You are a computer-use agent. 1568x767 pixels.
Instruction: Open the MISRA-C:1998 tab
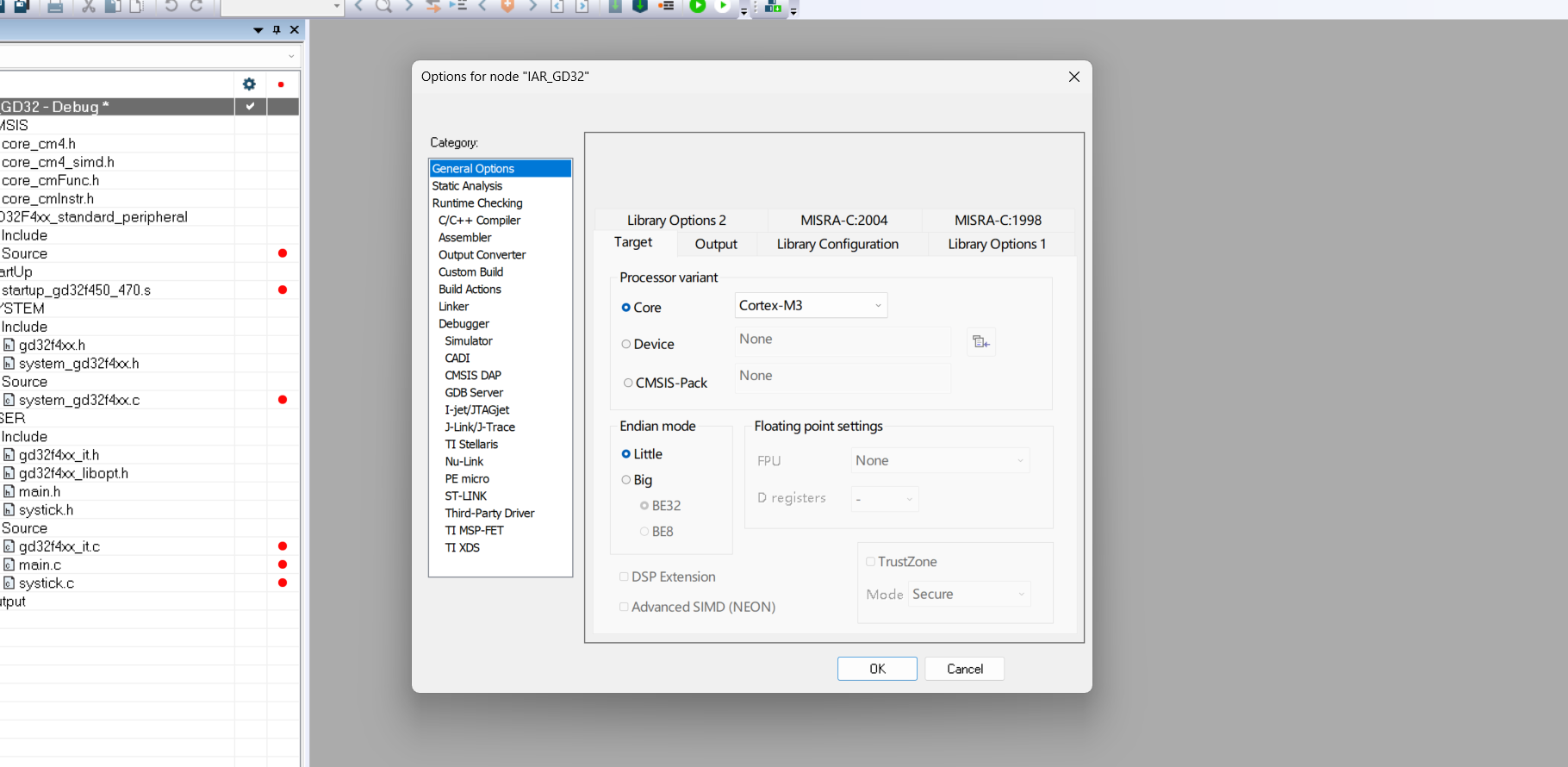pos(998,221)
